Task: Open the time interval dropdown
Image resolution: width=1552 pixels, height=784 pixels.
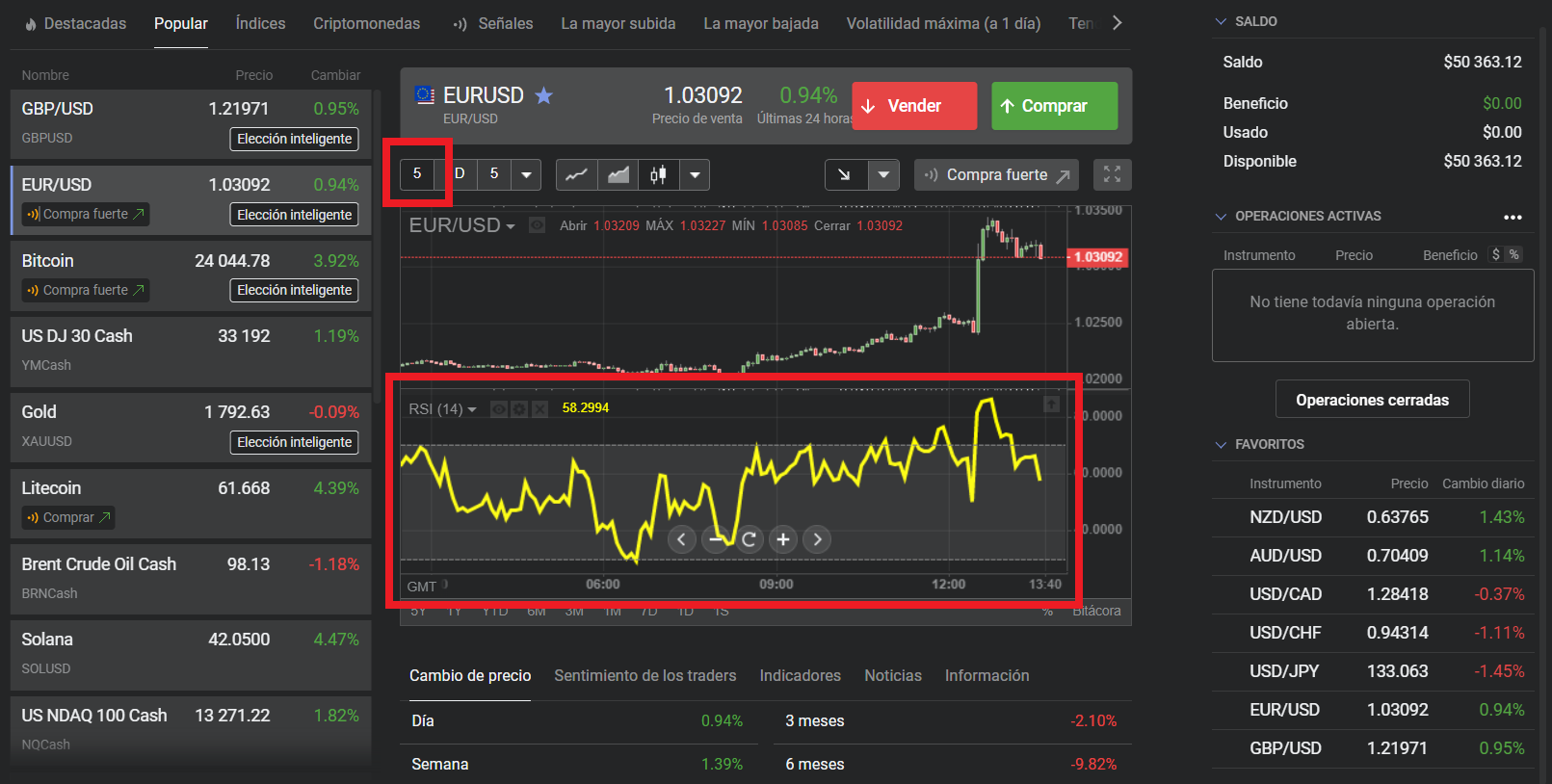Action: pyautogui.click(x=526, y=174)
